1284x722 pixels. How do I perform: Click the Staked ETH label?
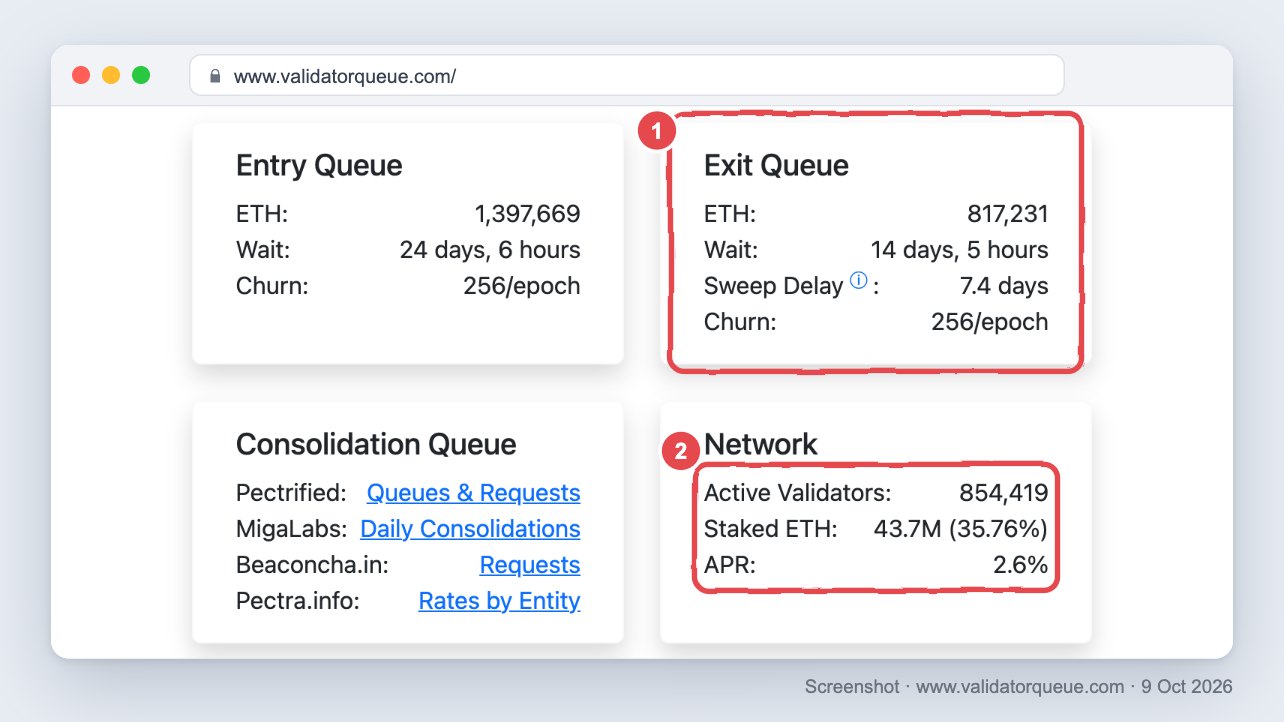771,529
